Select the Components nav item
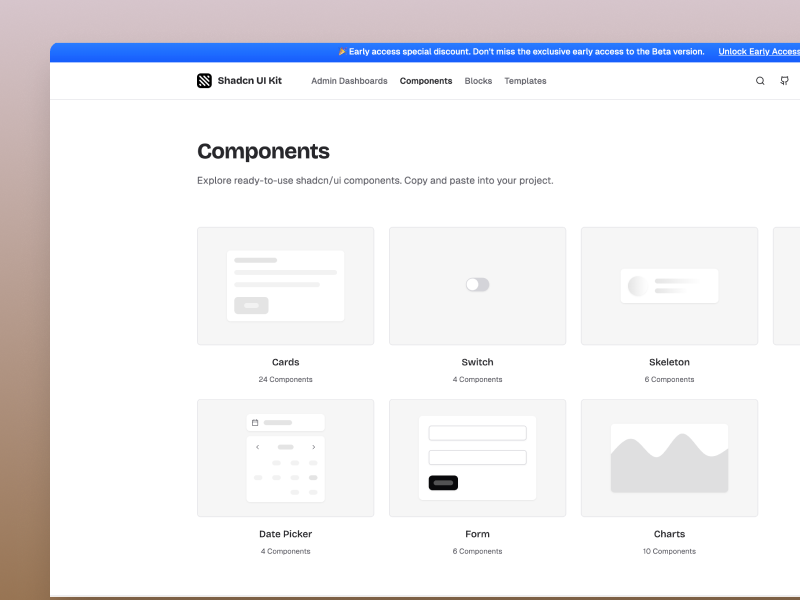Viewport: 800px width, 600px height. pyautogui.click(x=425, y=81)
